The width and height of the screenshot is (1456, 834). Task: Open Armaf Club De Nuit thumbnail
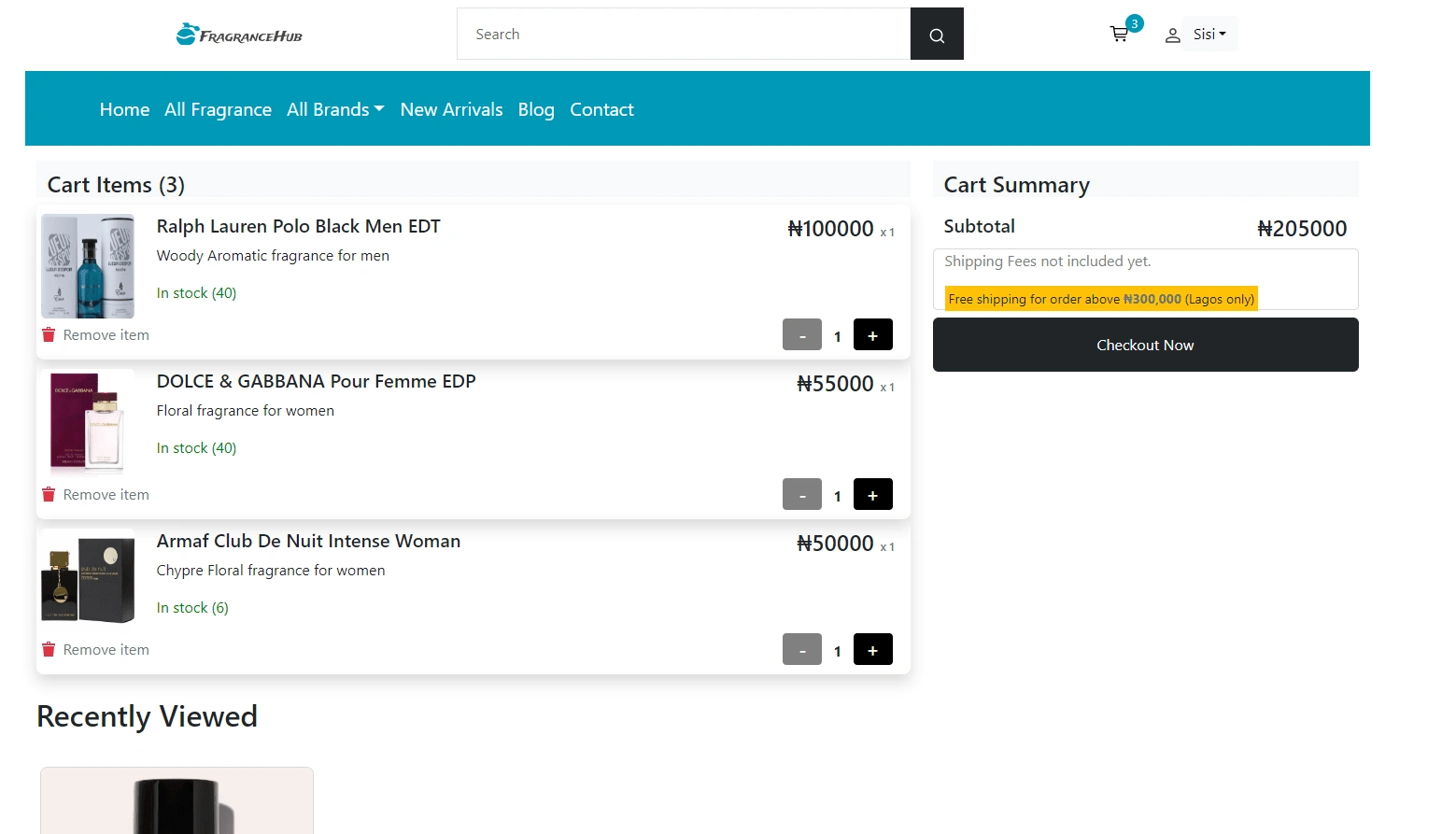click(88, 580)
